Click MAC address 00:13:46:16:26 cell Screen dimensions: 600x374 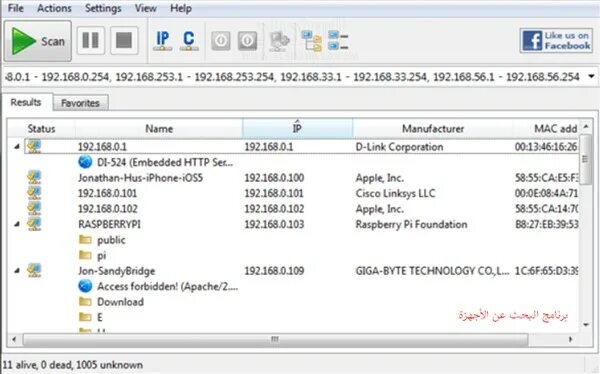(546, 147)
